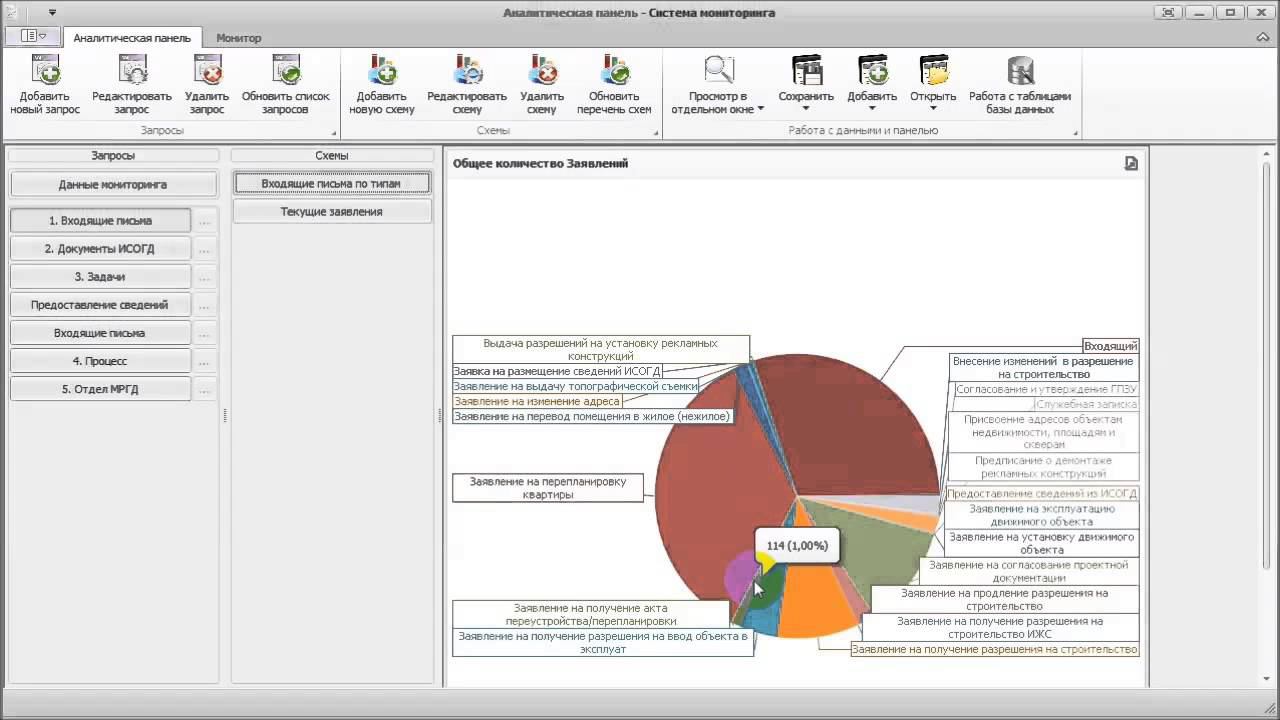This screenshot has height=720, width=1280.
Task: Click the ellipsis button beside 3. Задачи
Action: tap(205, 277)
